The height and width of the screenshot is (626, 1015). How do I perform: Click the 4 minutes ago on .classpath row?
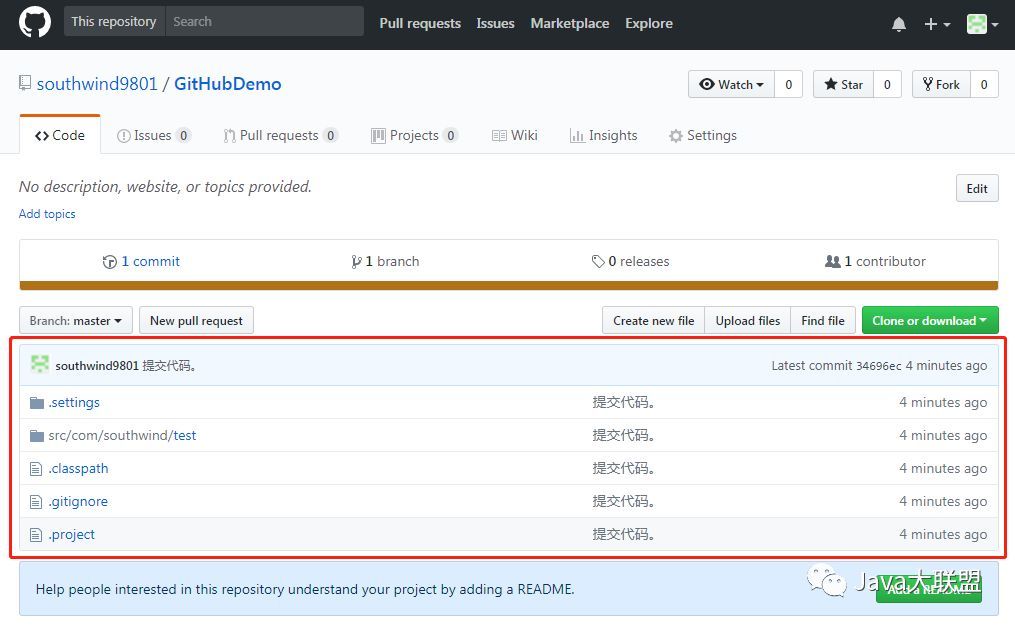coord(943,469)
